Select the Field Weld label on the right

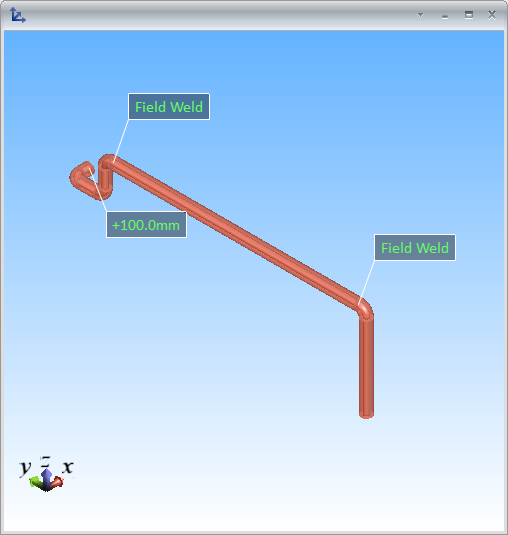(x=415, y=248)
